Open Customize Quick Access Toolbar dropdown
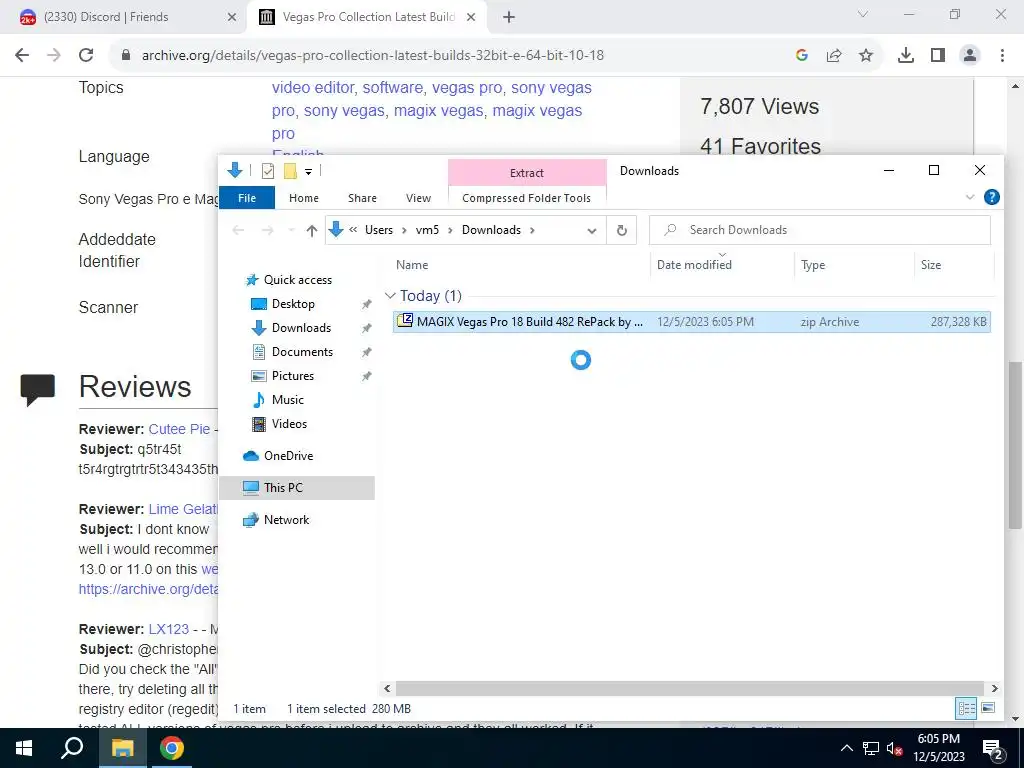This screenshot has height=768, width=1024. pos(308,172)
